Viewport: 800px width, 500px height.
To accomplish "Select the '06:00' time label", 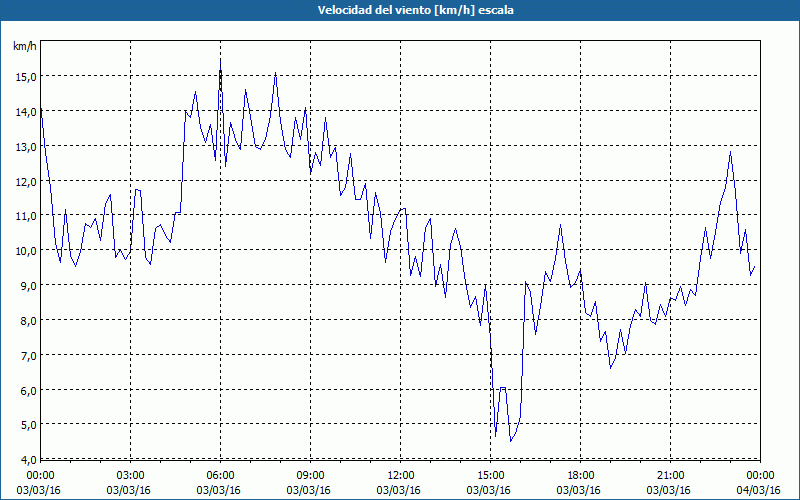I will tap(220, 476).
